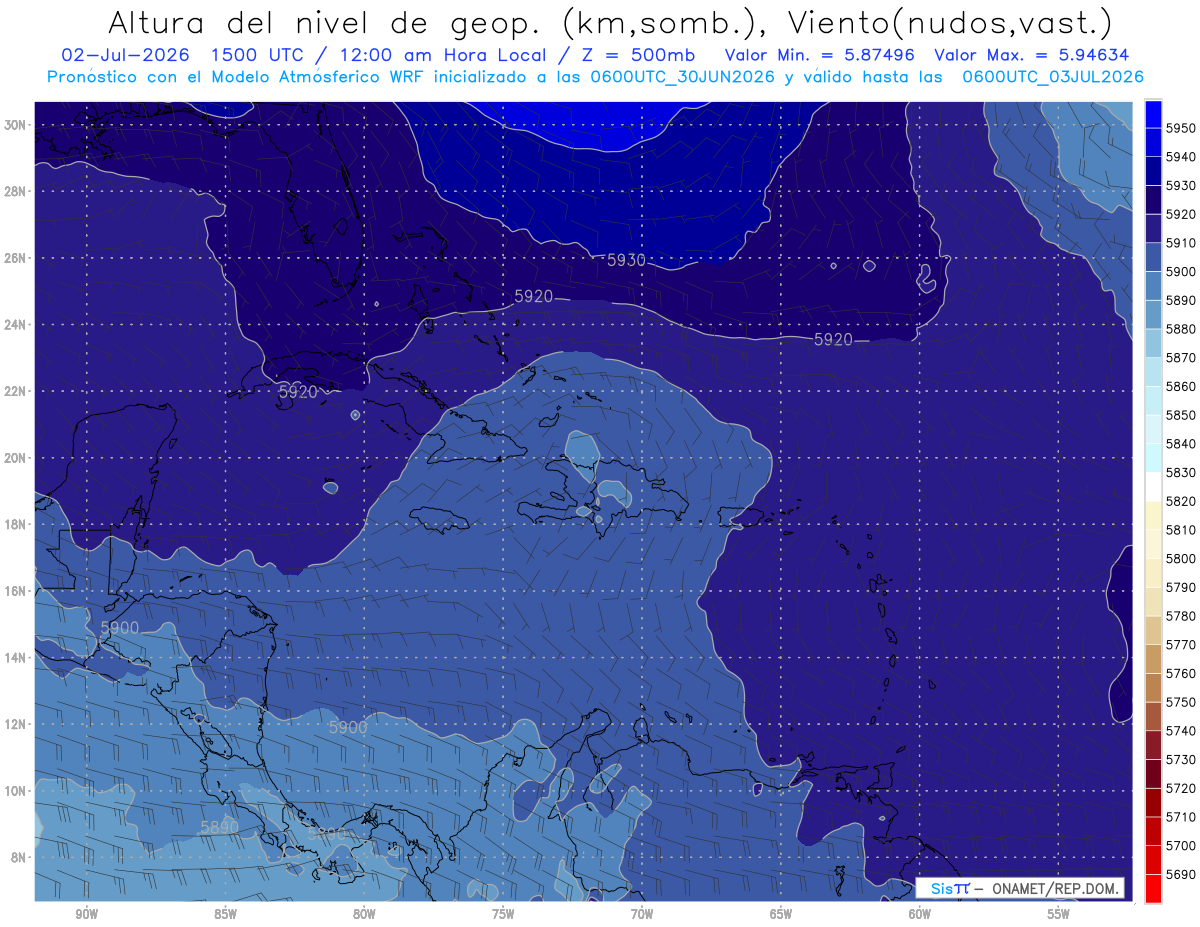Click the 'ONAMET/REP.DOM.' credit label
The height and width of the screenshot is (927, 1200).
pyautogui.click(x=1054, y=888)
